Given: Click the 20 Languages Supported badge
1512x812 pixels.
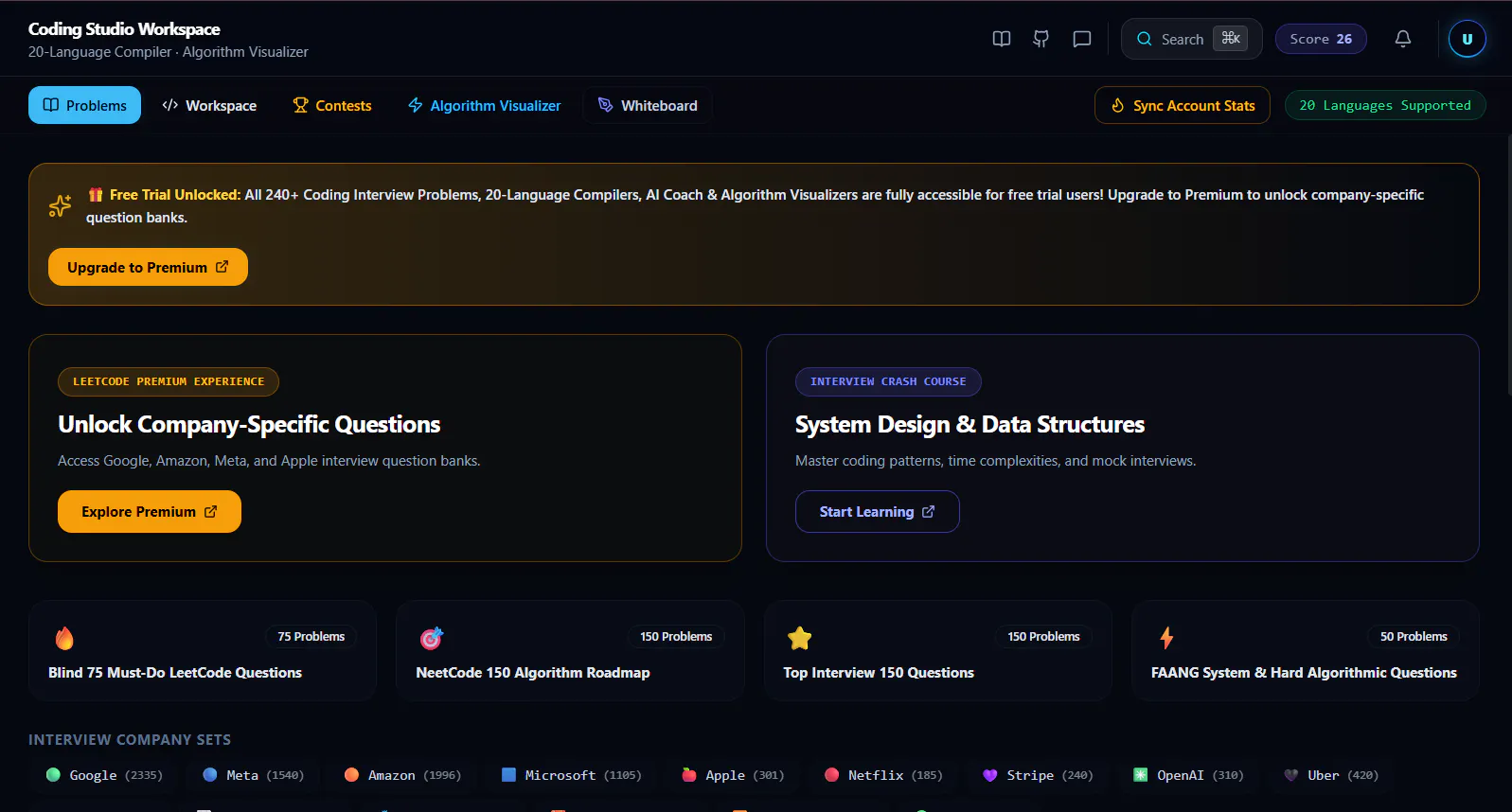Looking at the screenshot, I should tap(1385, 105).
